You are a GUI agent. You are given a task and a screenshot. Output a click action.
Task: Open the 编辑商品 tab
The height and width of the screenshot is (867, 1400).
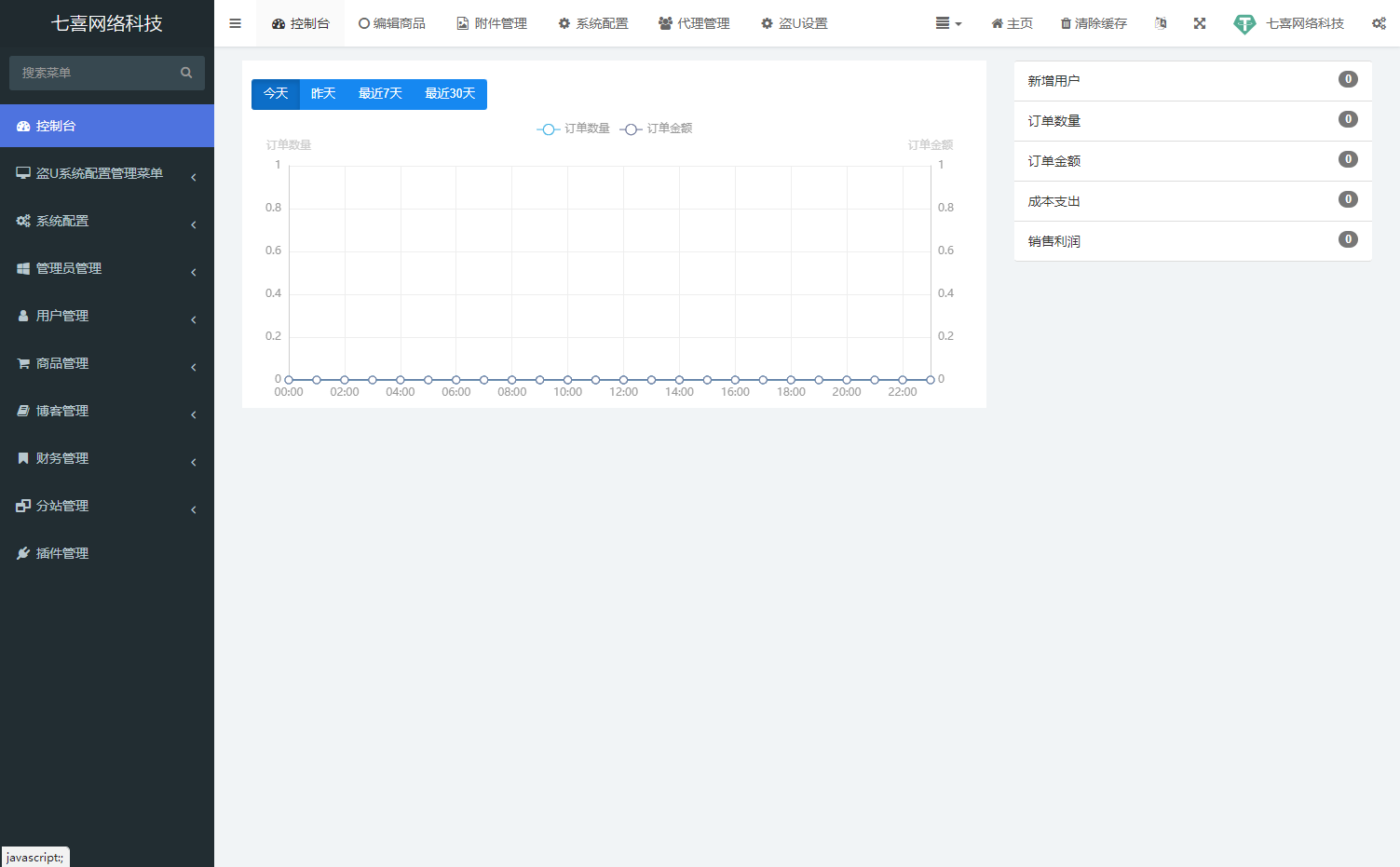pyautogui.click(x=392, y=23)
